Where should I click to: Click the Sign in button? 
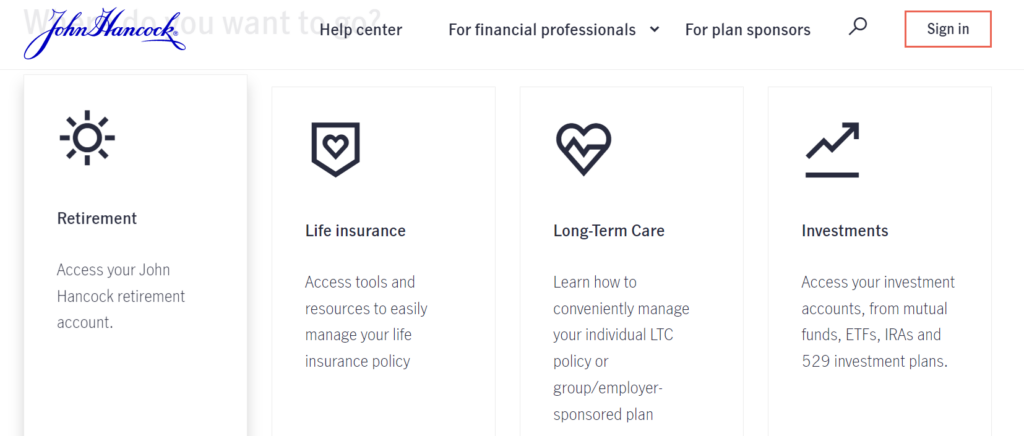click(x=948, y=29)
